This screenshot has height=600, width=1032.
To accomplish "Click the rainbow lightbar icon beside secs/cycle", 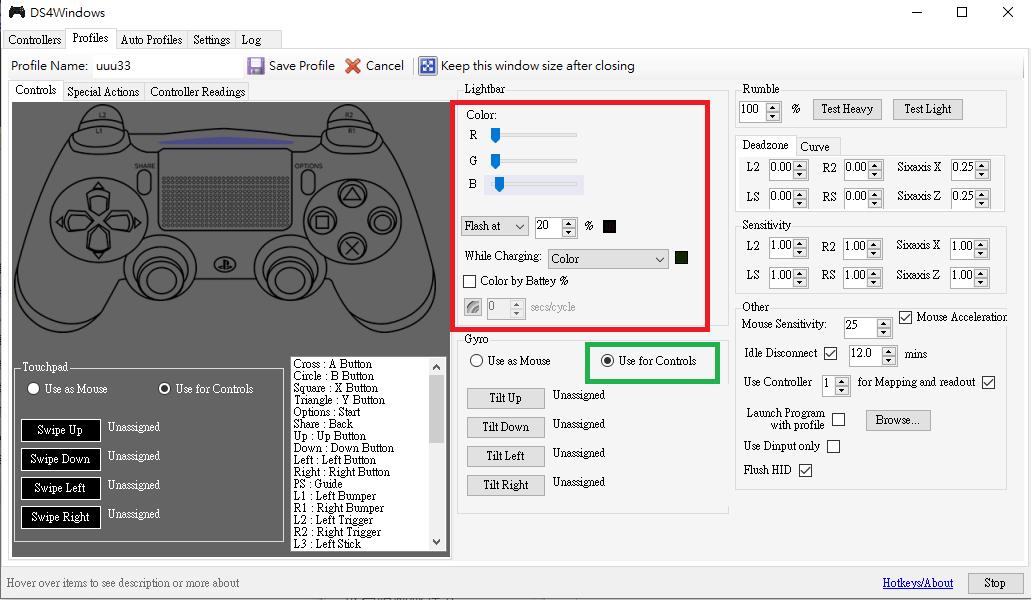I will click(x=473, y=307).
